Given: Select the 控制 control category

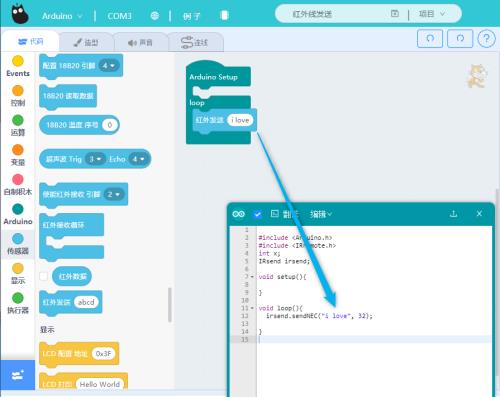Looking at the screenshot, I should 18,96.
